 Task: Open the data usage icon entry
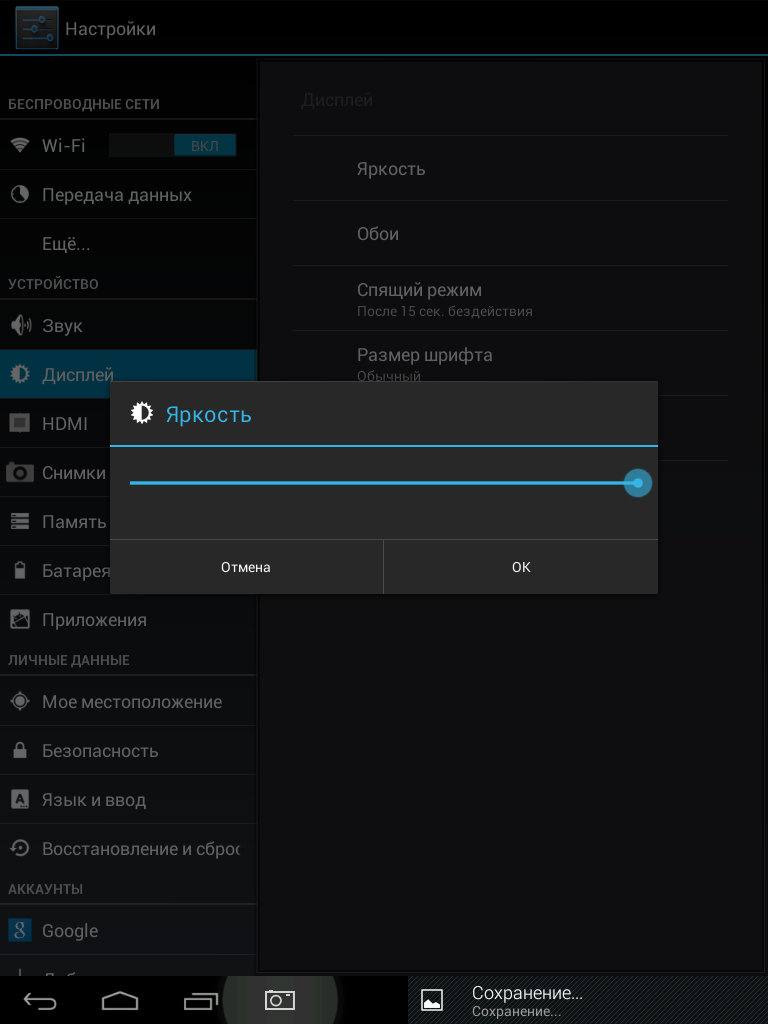coord(20,194)
